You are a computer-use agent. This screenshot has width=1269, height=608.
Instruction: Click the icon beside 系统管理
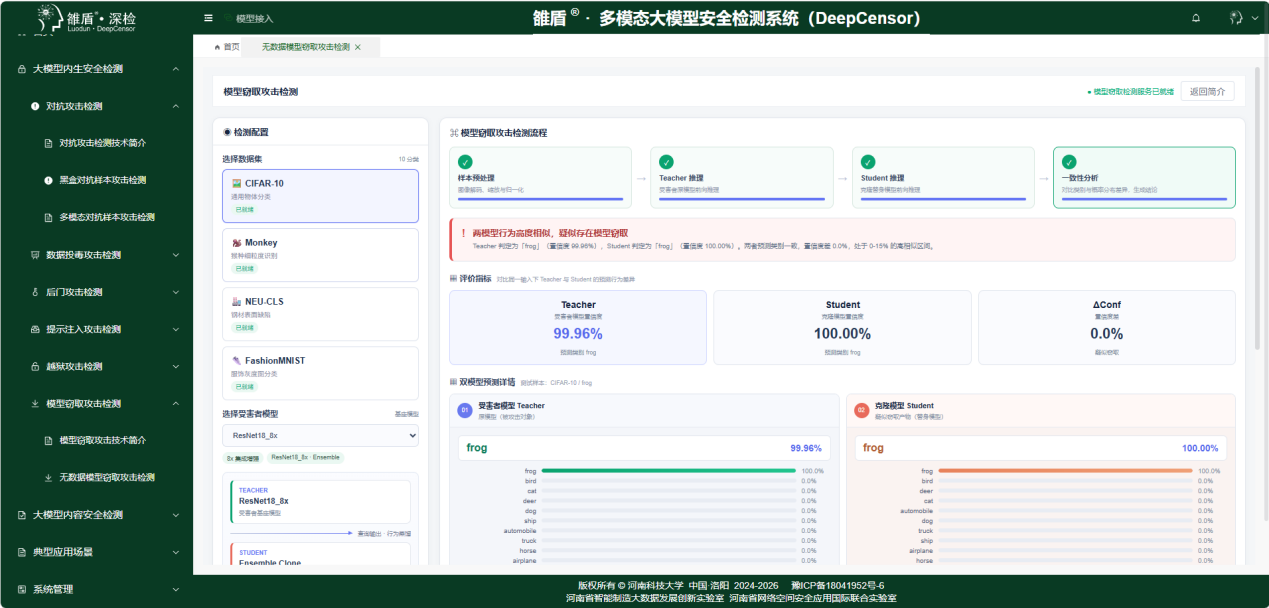click(x=23, y=589)
